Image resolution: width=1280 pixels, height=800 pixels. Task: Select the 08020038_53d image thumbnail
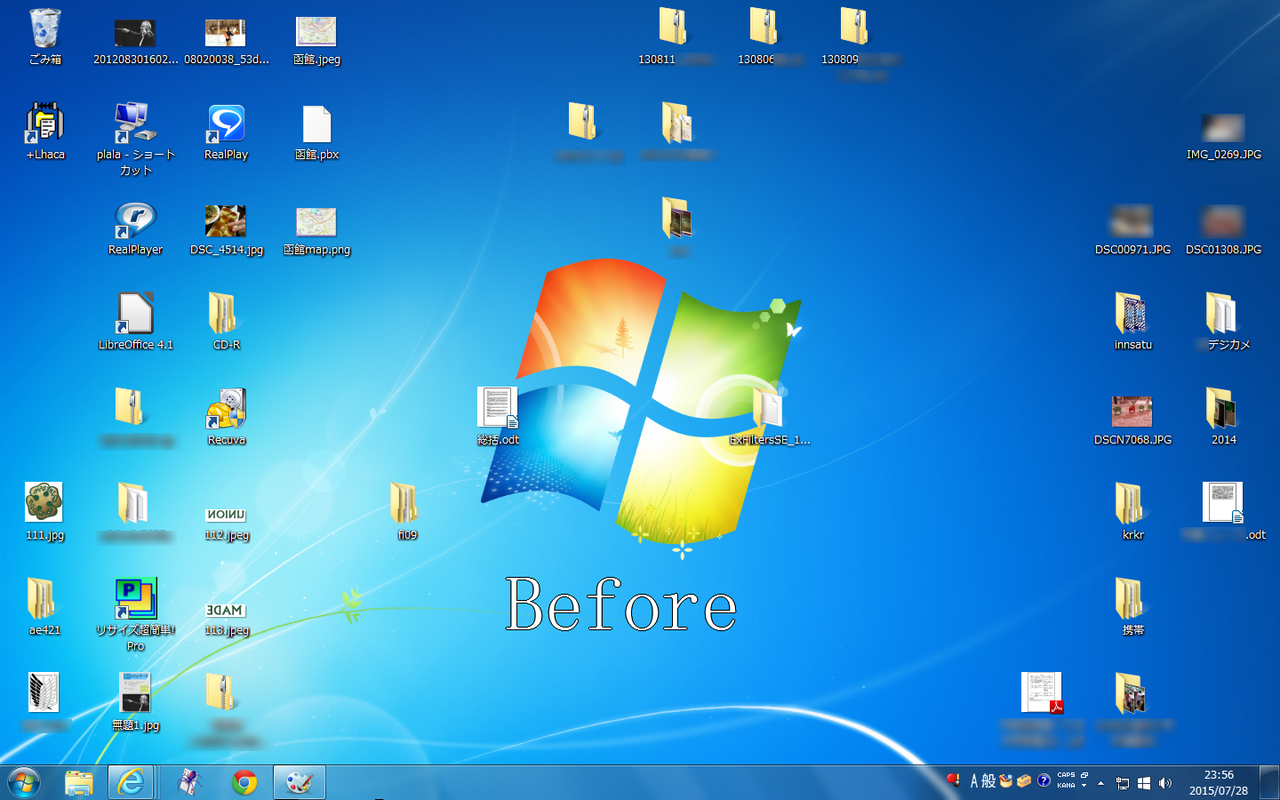pyautogui.click(x=226, y=33)
